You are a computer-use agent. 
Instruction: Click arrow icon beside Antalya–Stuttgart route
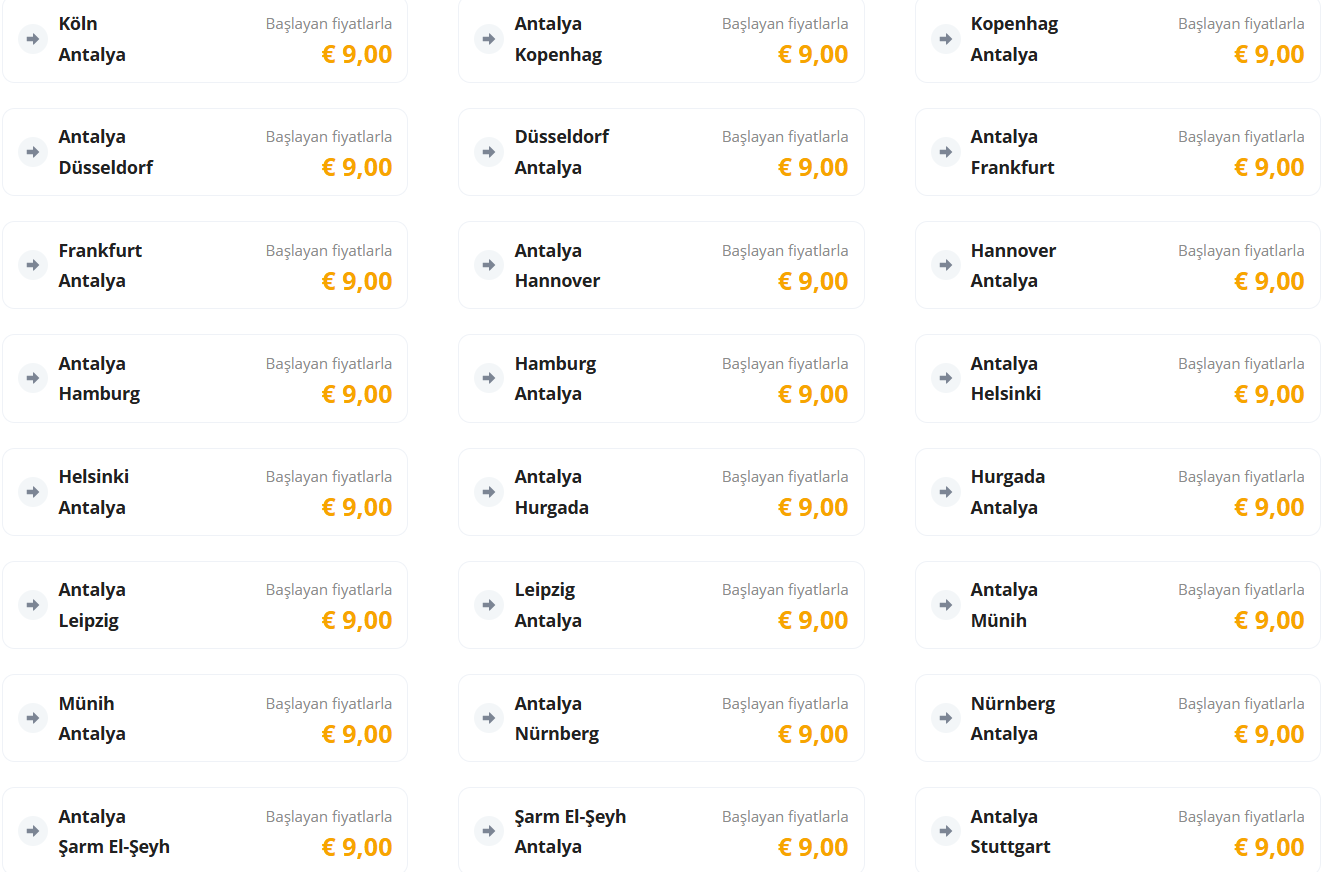[945, 831]
